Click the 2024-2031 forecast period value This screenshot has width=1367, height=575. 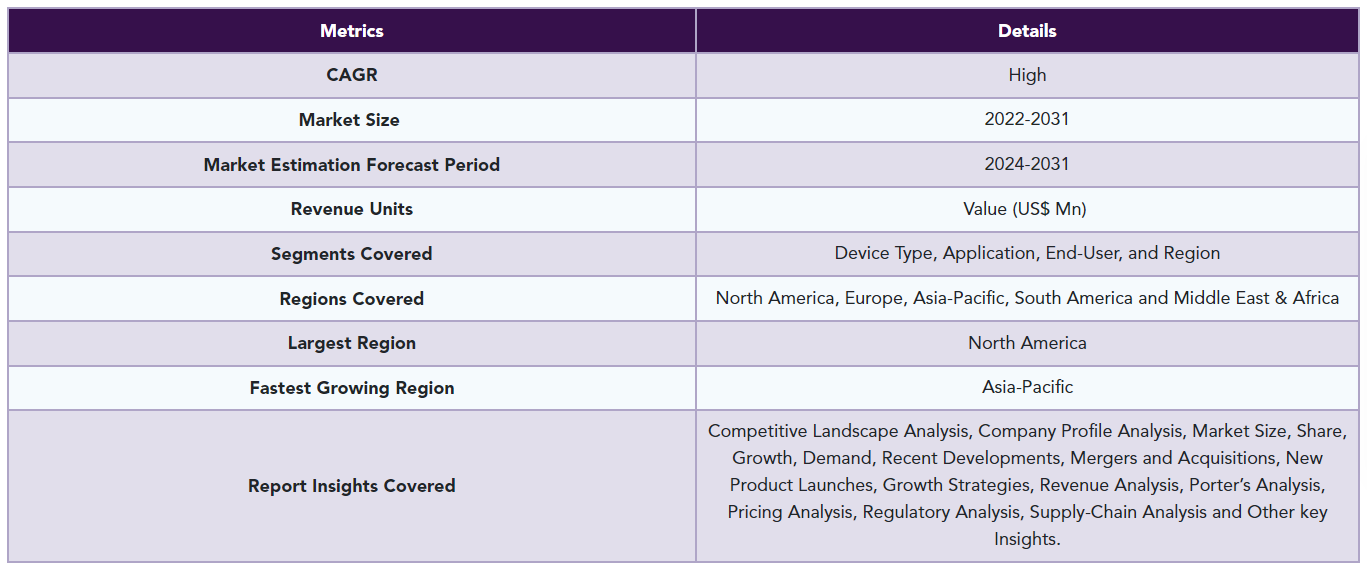1027,164
